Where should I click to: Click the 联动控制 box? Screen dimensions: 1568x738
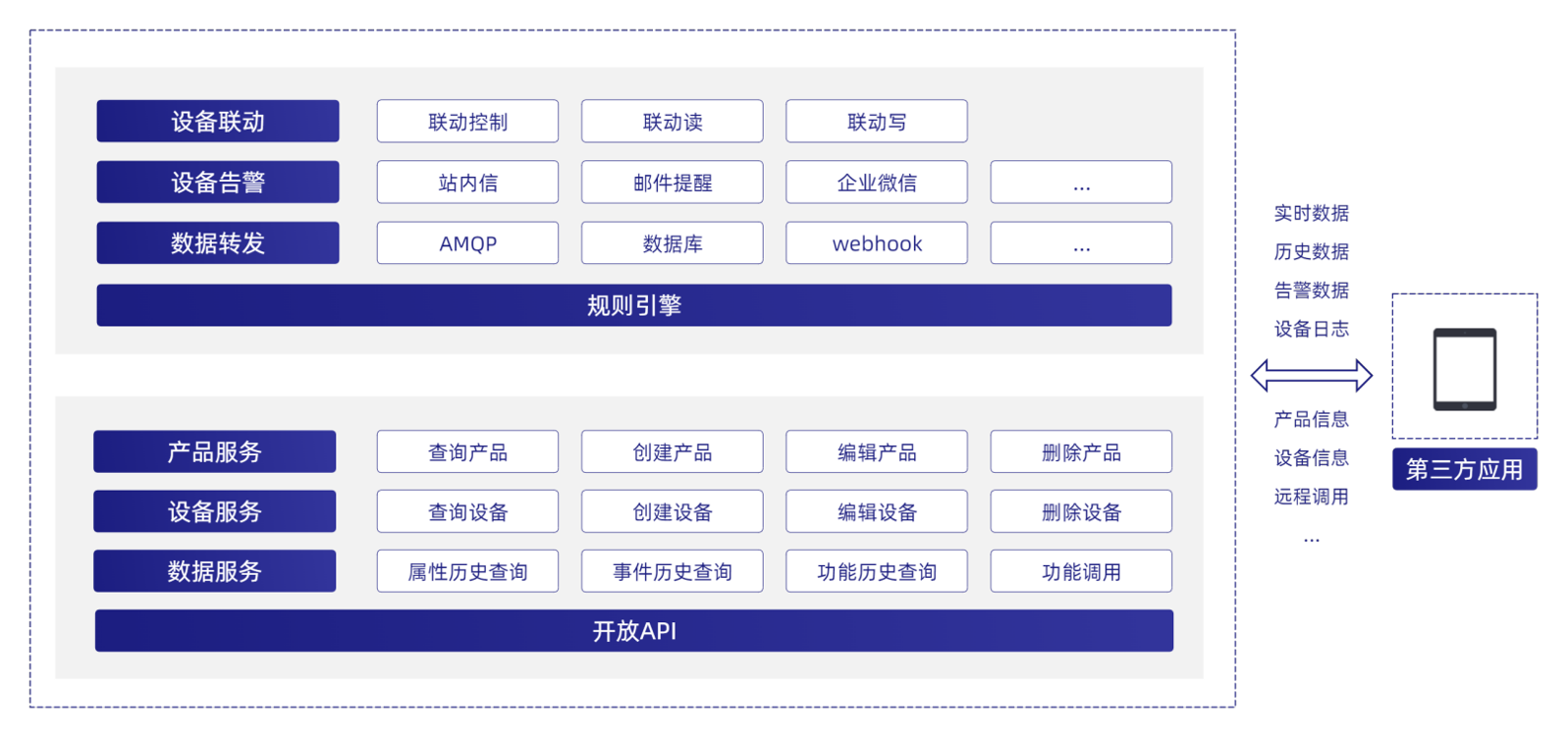[467, 122]
